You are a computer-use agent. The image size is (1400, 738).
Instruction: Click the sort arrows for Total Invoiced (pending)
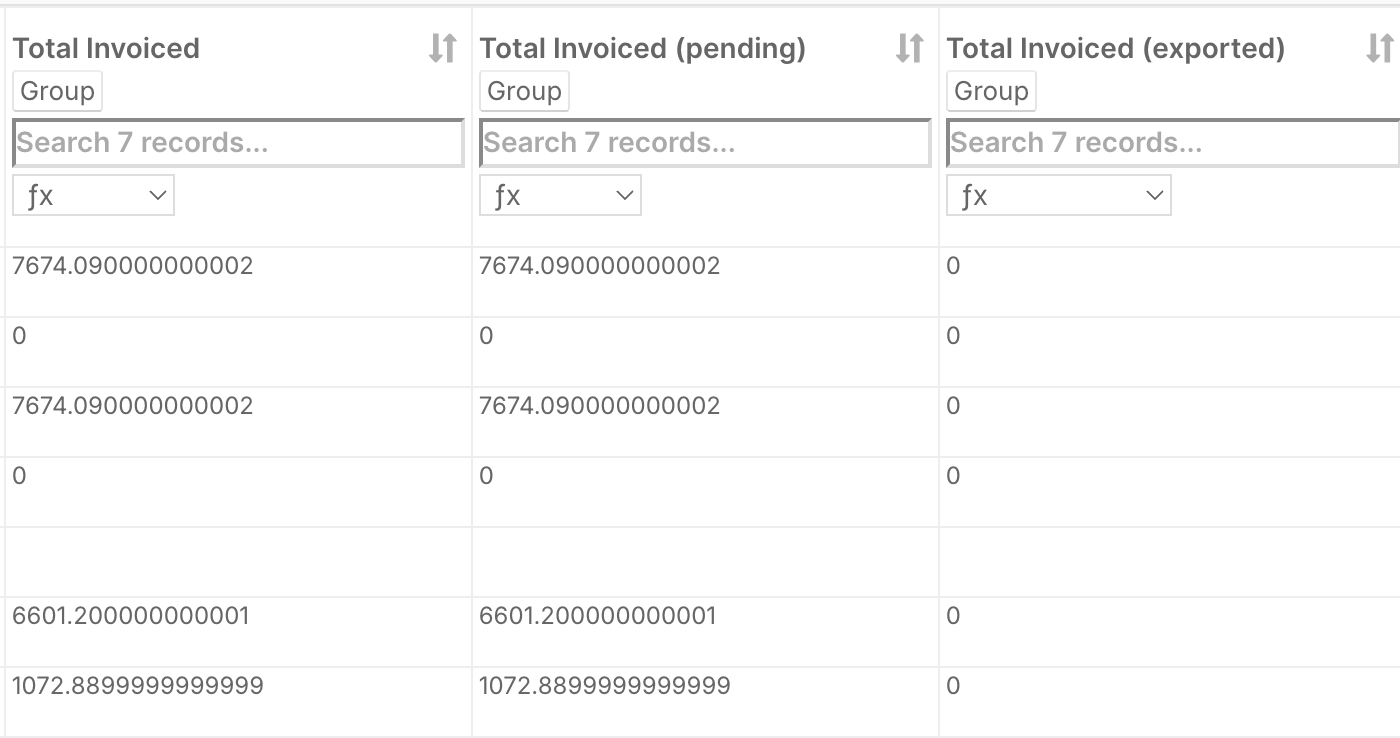click(909, 48)
